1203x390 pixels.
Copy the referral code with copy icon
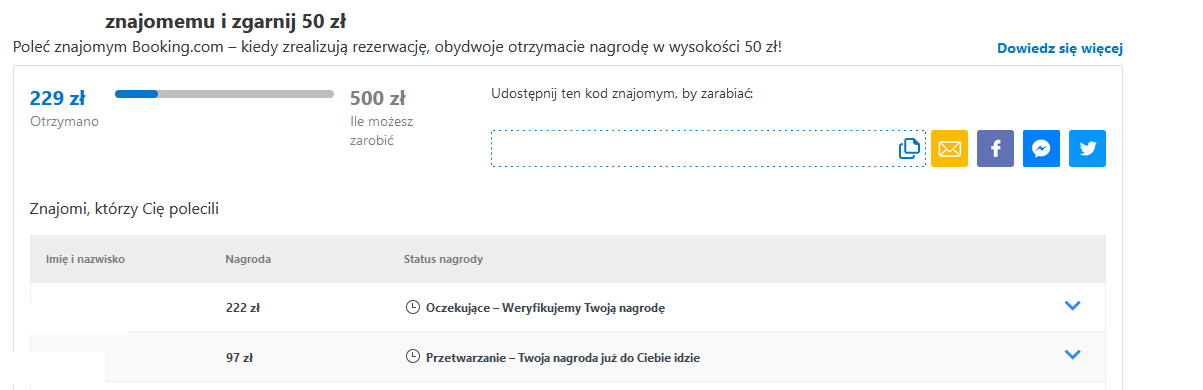tap(909, 149)
